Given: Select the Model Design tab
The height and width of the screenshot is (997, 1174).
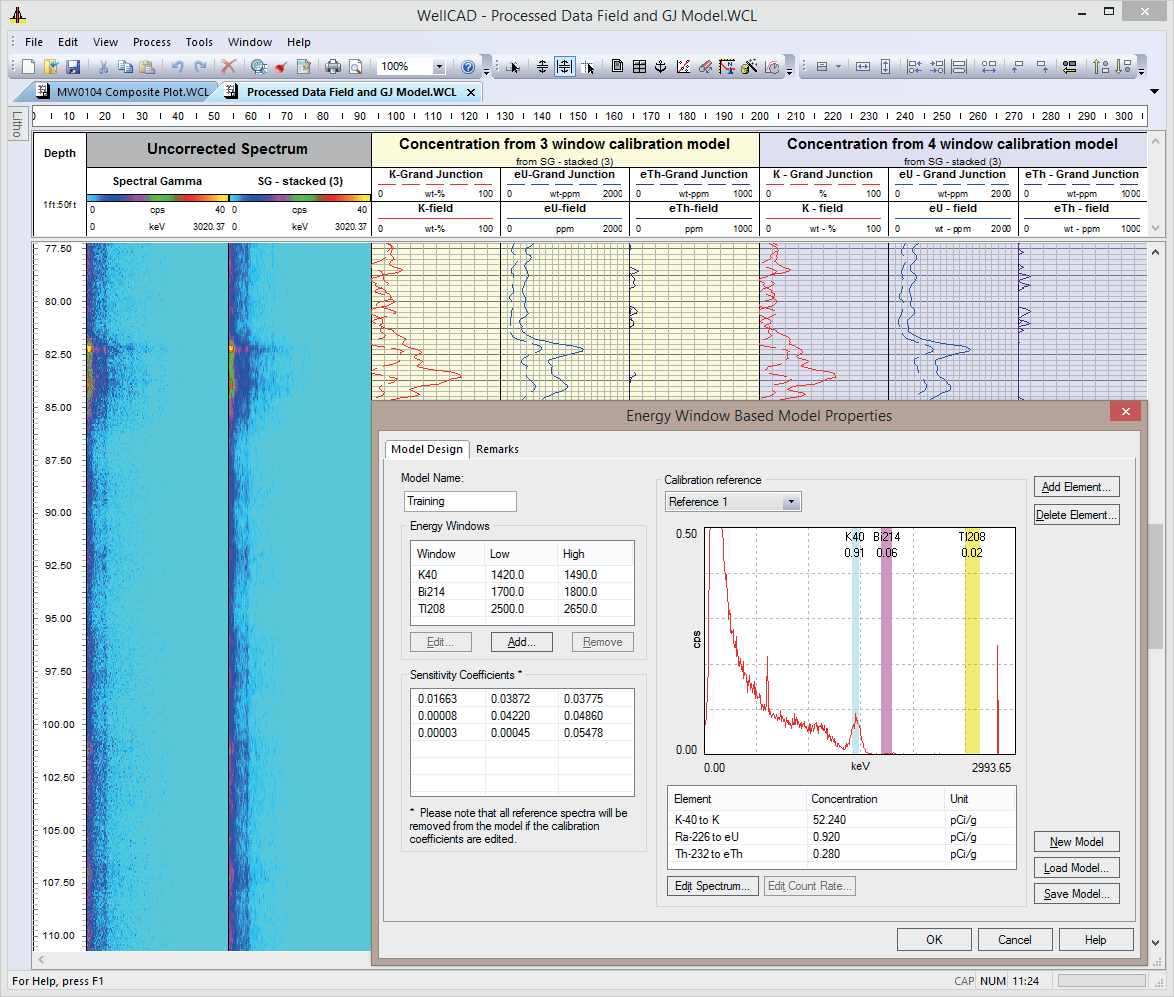Looking at the screenshot, I should tap(427, 449).
